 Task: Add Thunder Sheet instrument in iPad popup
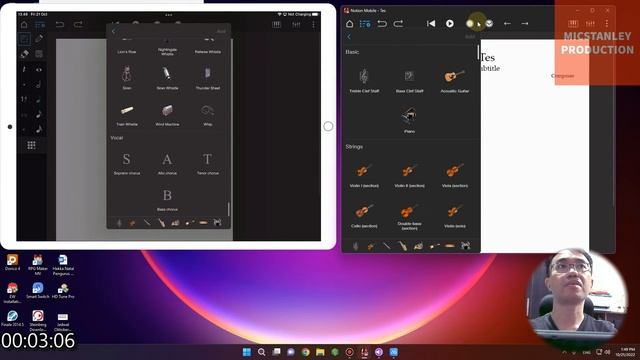pyautogui.click(x=208, y=78)
